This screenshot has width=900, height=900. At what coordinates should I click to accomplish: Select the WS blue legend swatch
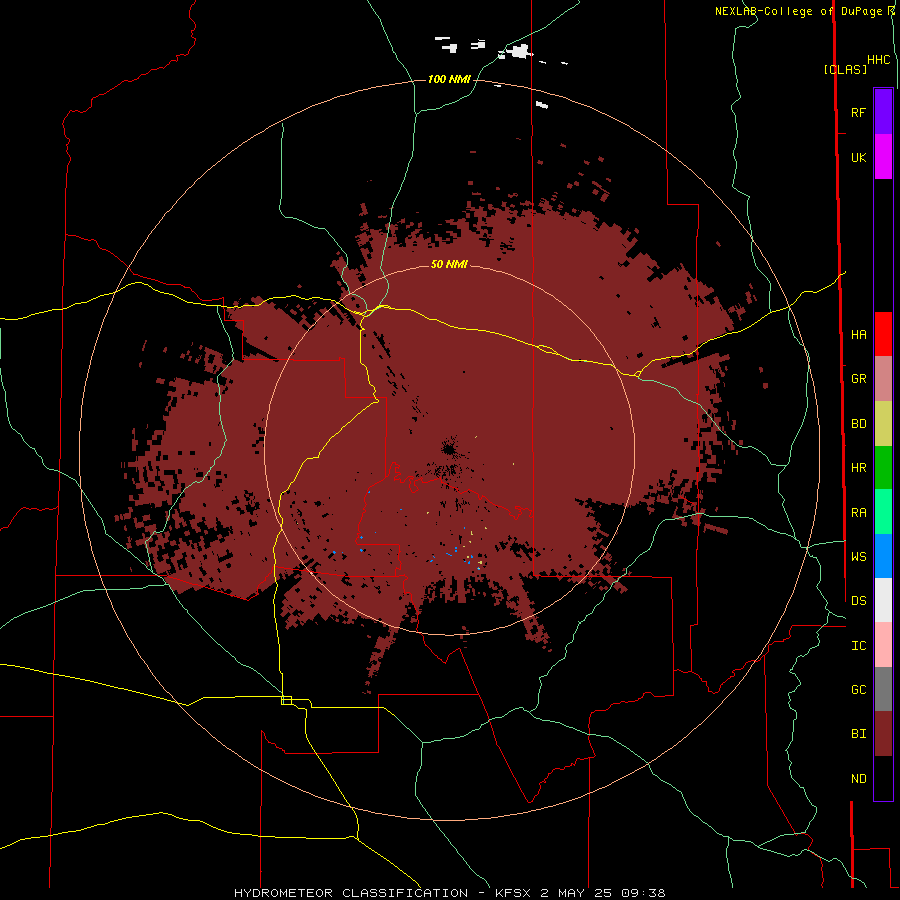[883, 556]
